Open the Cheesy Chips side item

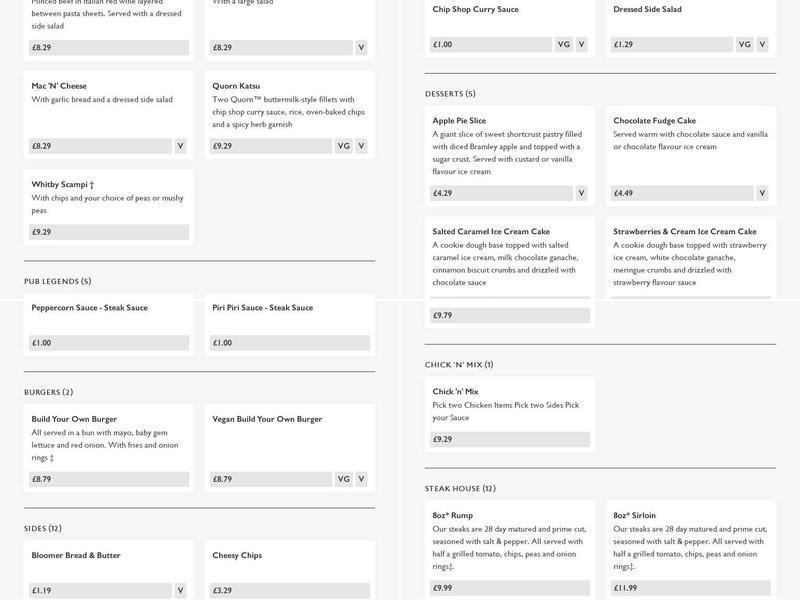(237, 556)
